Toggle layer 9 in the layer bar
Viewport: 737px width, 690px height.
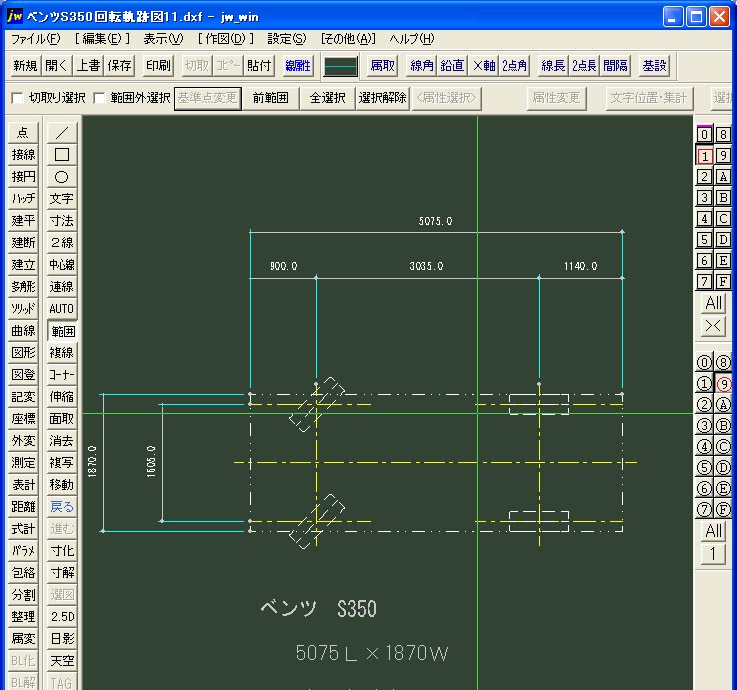(723, 156)
